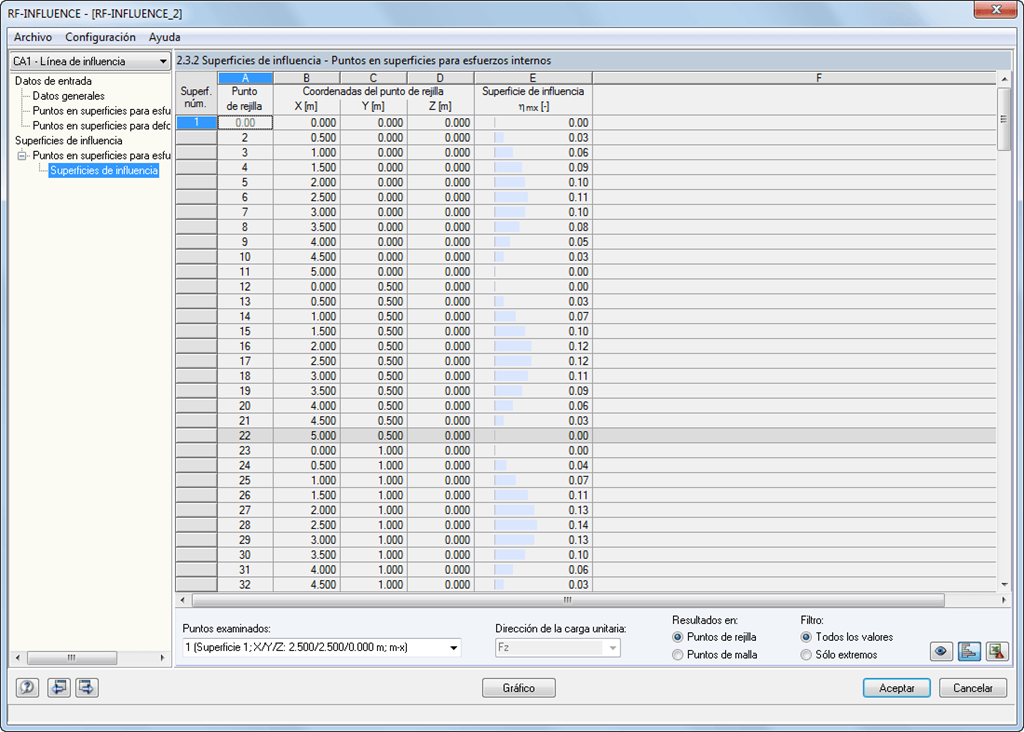Screen dimensions: 1024x732
Task: Click grid point 12 cell
Action: tap(245, 287)
